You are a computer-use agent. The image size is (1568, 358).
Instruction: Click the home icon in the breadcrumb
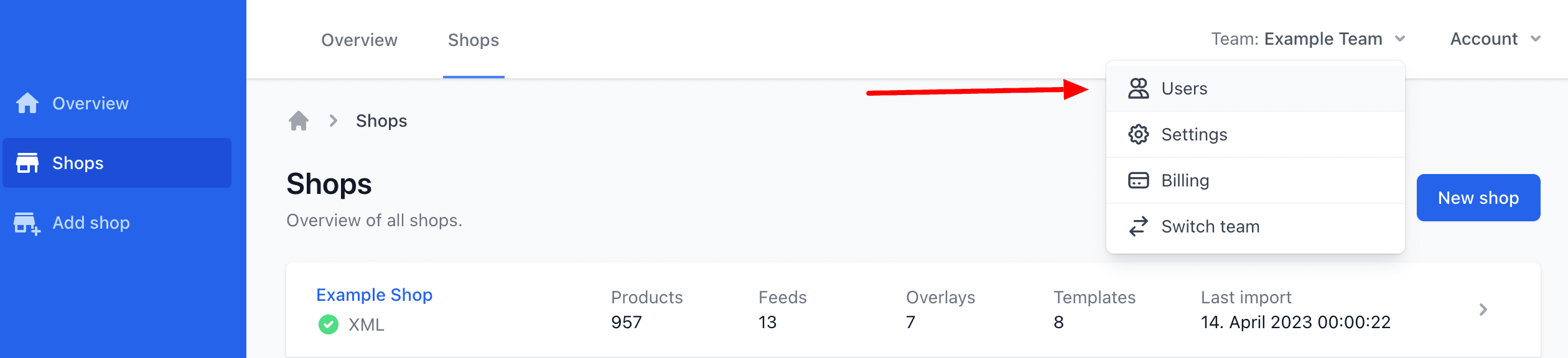[299, 121]
